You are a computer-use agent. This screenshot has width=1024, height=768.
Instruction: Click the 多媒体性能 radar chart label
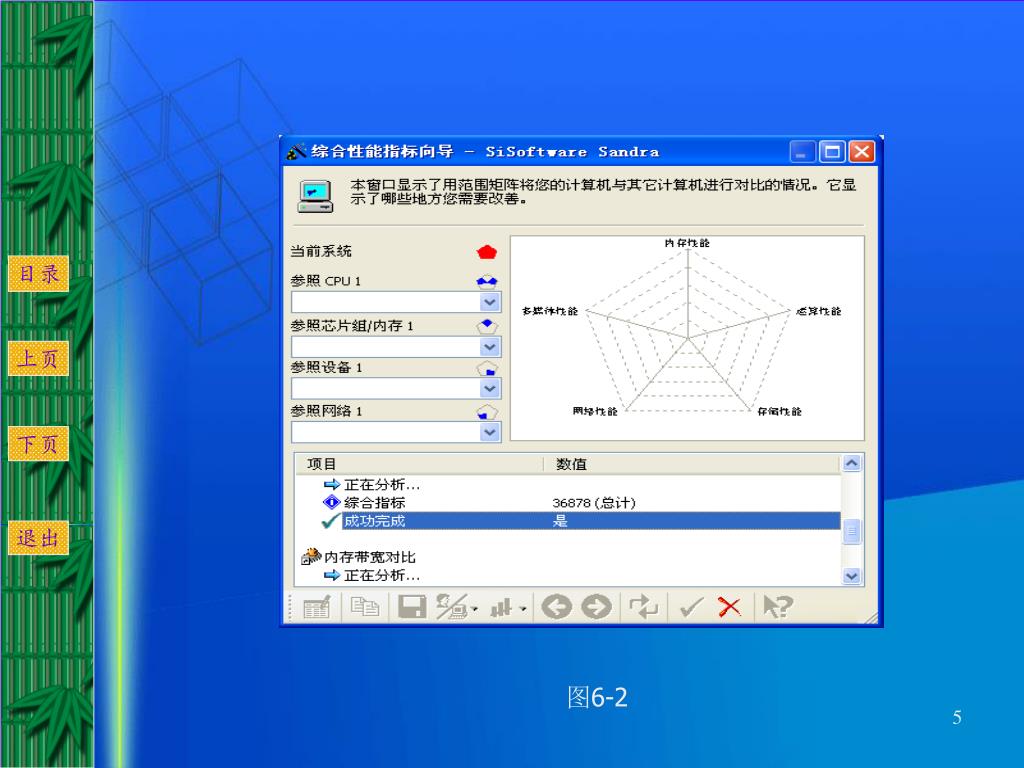click(550, 311)
